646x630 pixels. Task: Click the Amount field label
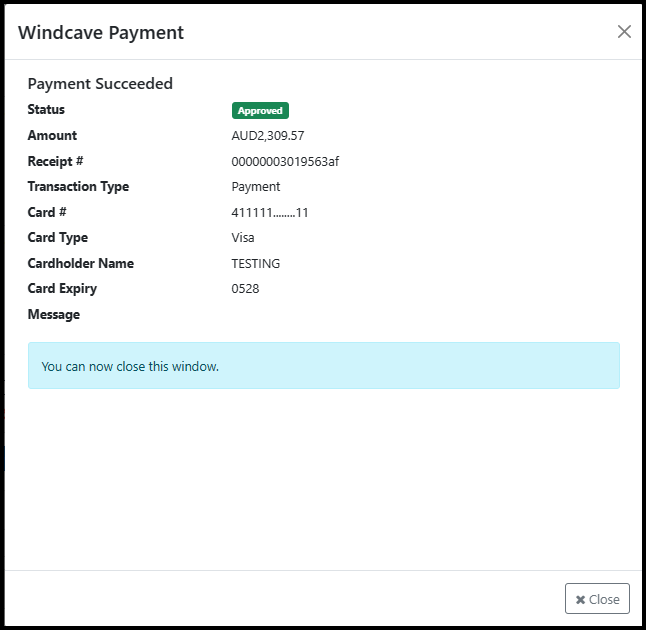[x=52, y=136]
